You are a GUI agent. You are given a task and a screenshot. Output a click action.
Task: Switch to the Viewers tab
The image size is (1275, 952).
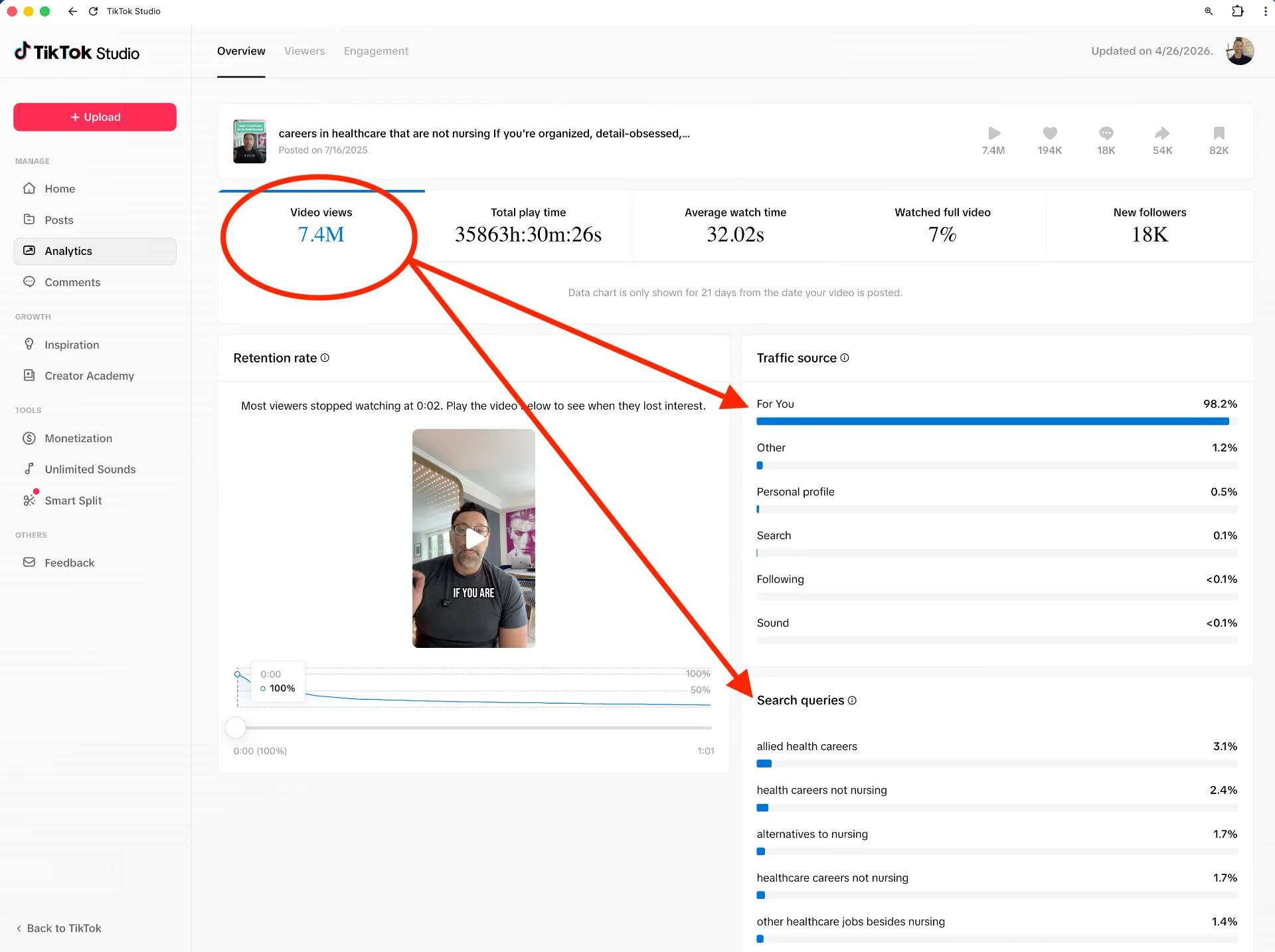pos(305,51)
